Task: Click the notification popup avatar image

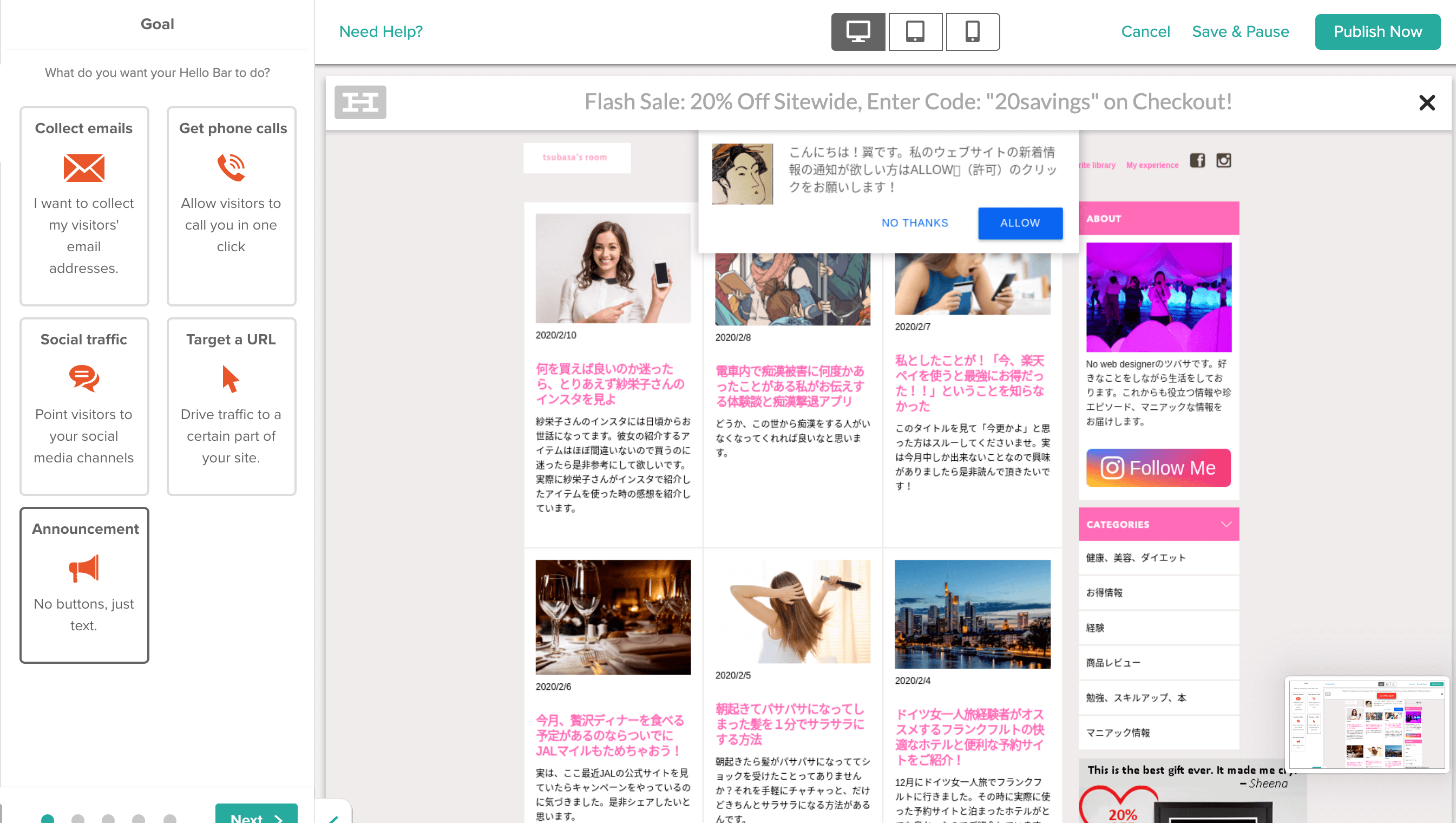Action: click(x=742, y=174)
